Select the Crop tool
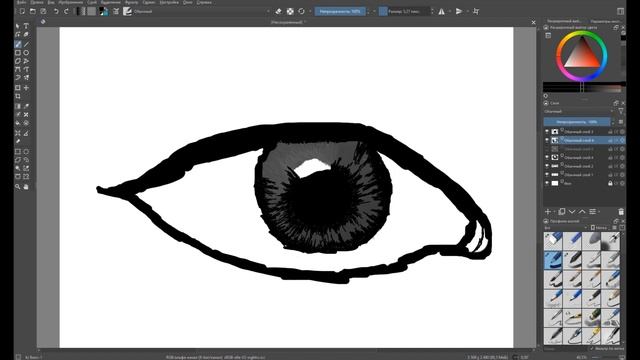This screenshot has width=640, height=360. click(18, 96)
